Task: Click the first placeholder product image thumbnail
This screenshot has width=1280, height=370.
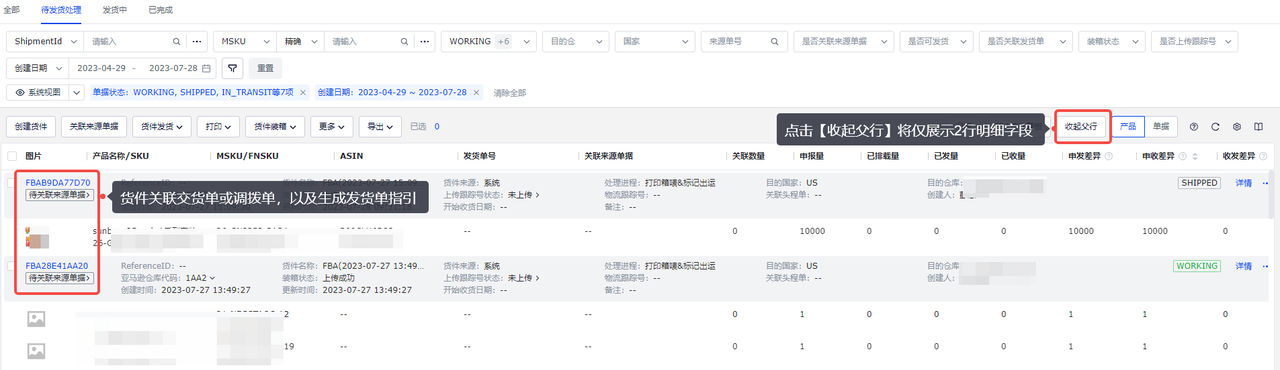Action: click(36, 319)
